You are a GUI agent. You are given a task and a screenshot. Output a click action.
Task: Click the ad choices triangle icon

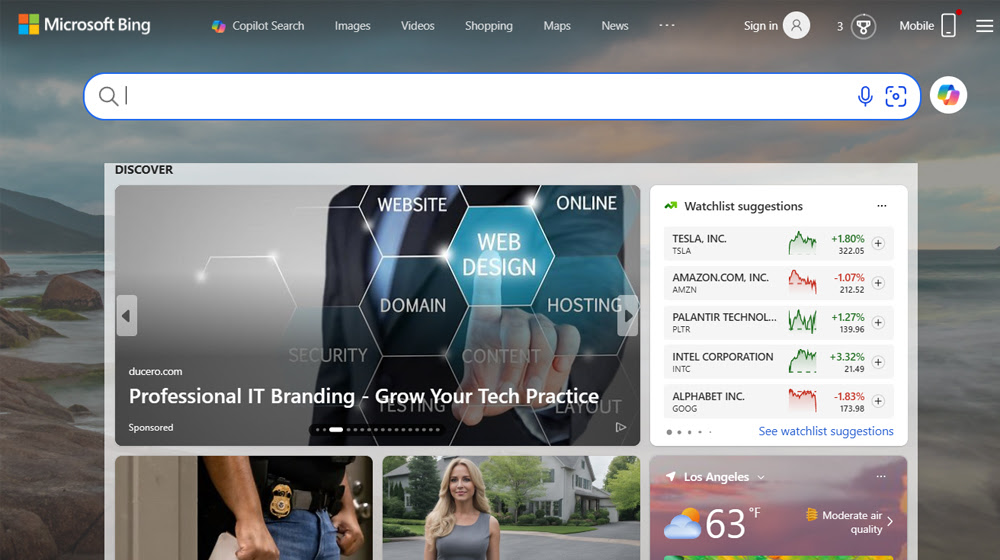(621, 427)
